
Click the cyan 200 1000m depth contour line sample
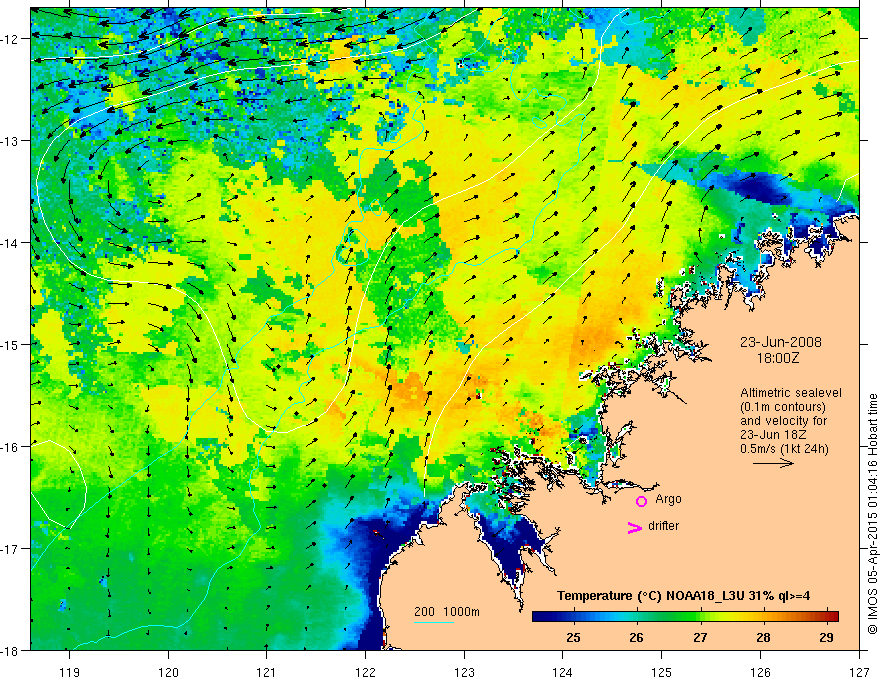pyautogui.click(x=434, y=622)
